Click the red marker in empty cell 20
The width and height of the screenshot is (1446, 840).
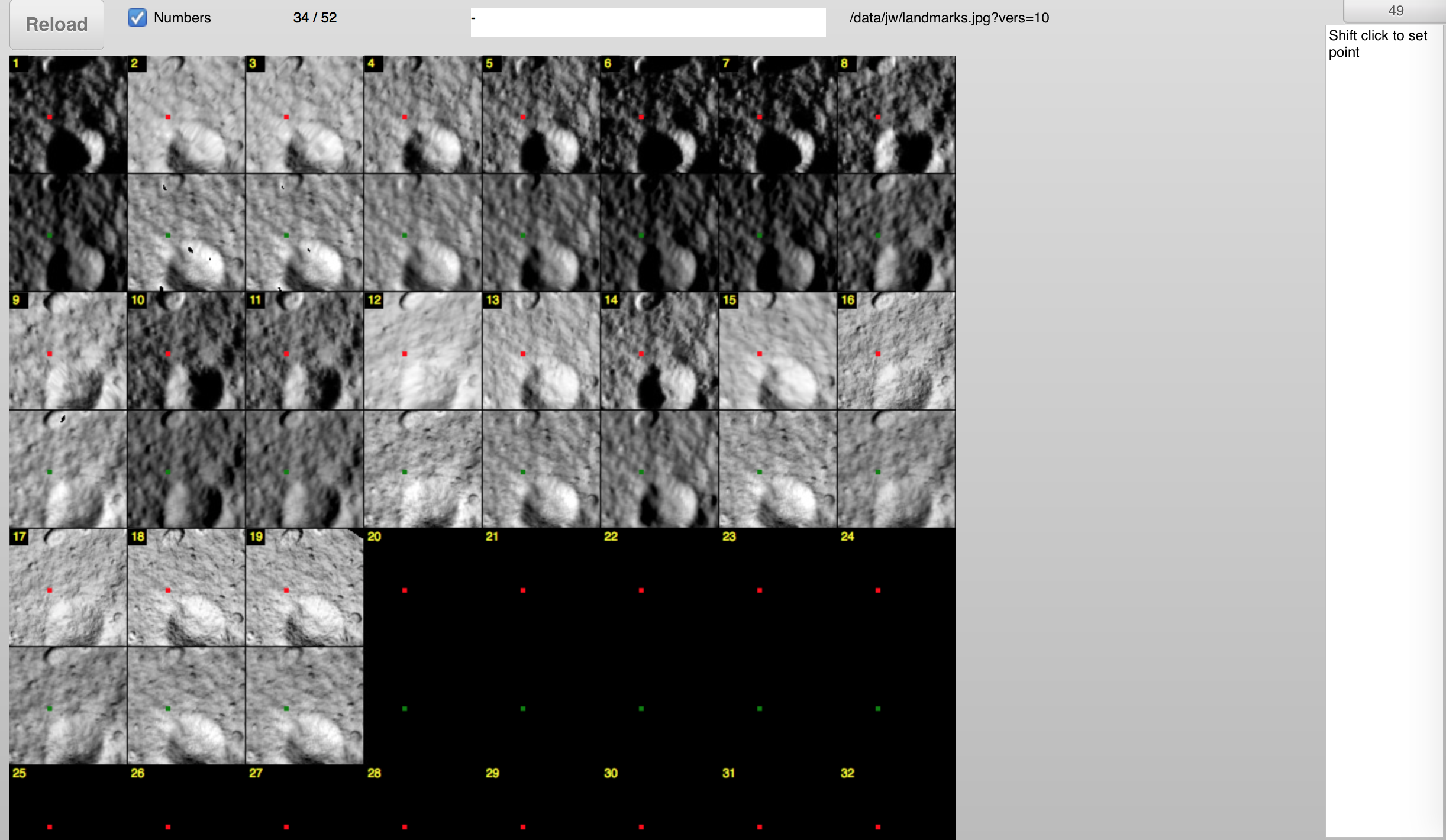tap(405, 590)
